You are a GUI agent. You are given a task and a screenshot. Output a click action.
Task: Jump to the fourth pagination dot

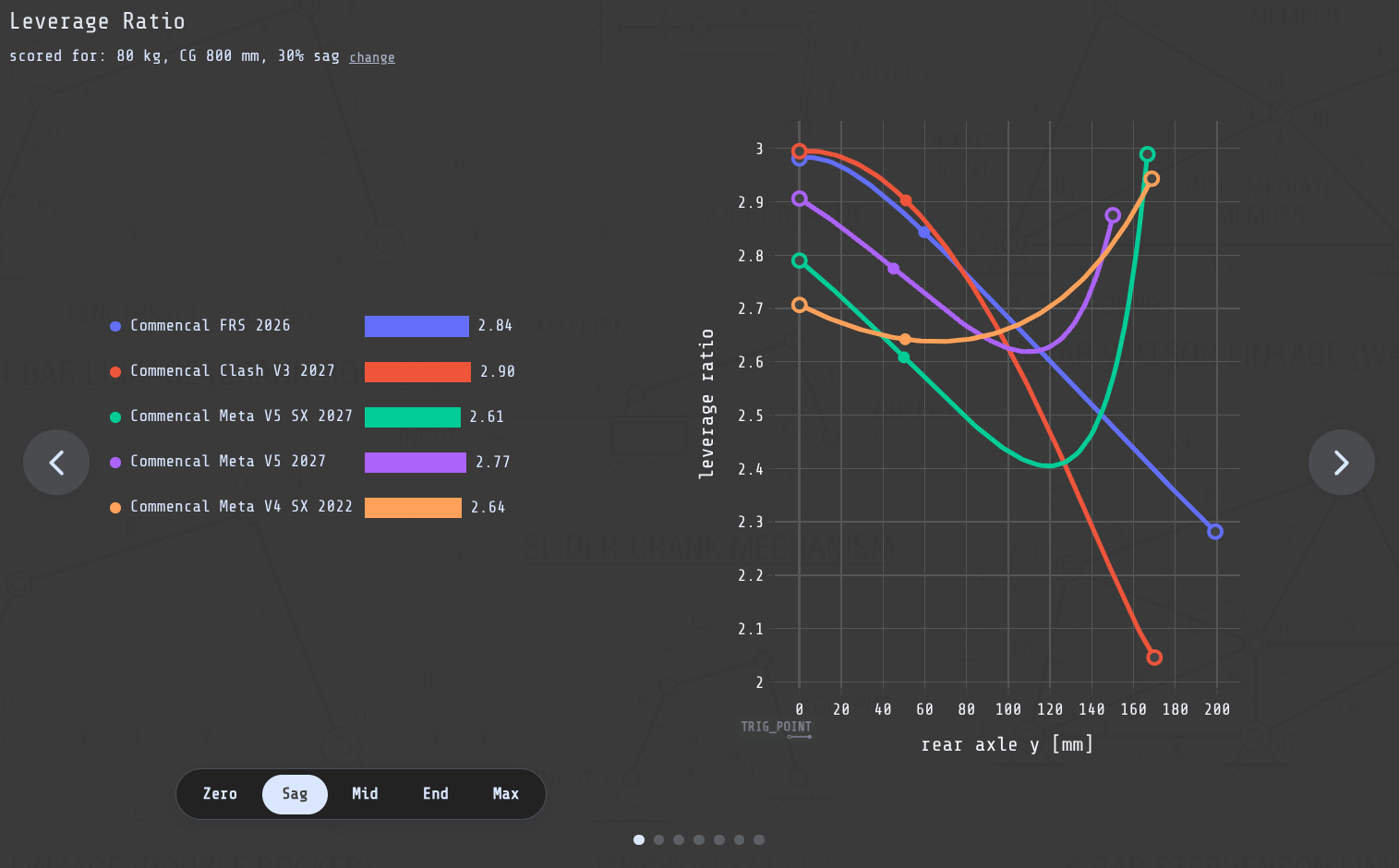click(x=699, y=839)
